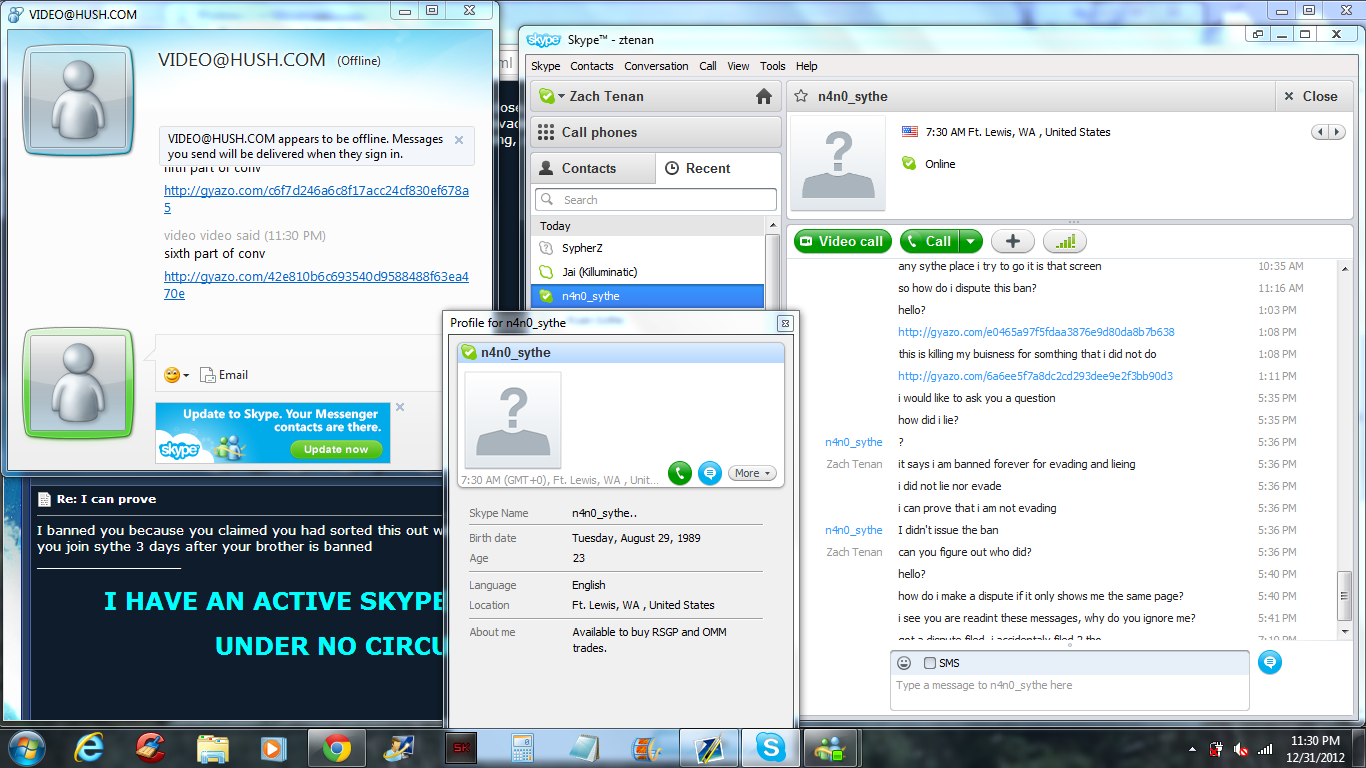Open the More dropdown in the profile popup
Screen dimensions: 1366x768
pyautogui.click(x=752, y=473)
